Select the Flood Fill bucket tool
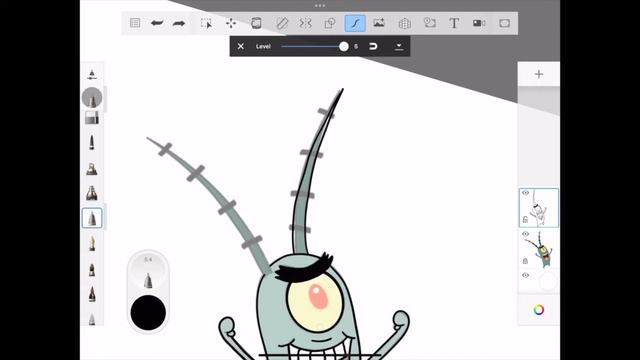Screen dimensions: 640x360 (256, 23)
